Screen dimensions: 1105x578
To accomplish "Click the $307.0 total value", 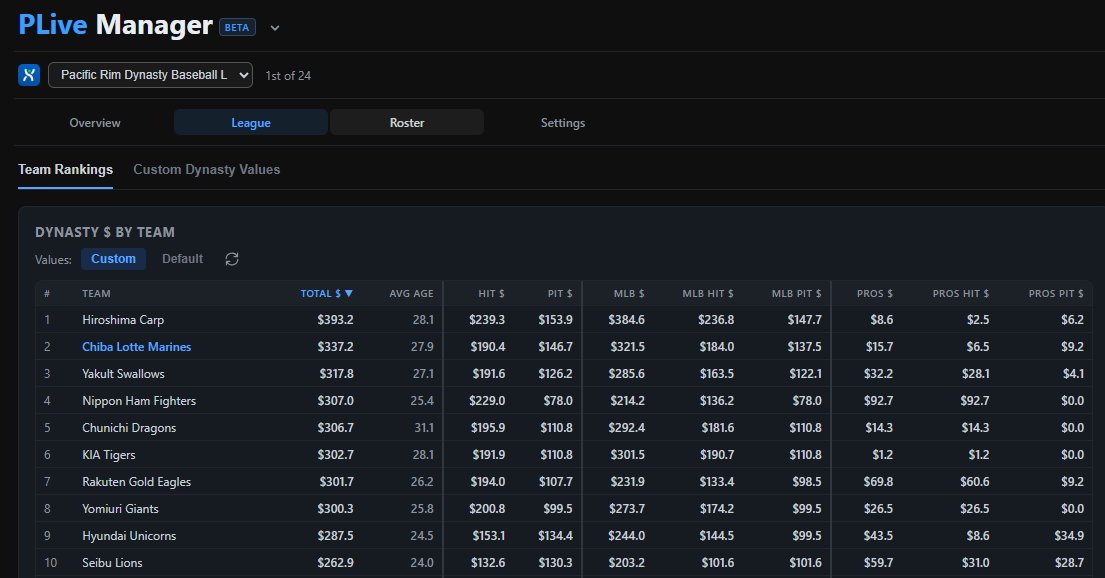I will point(335,400).
